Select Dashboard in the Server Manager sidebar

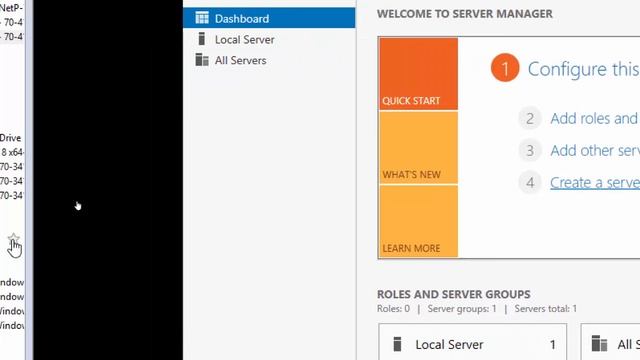pos(269,18)
